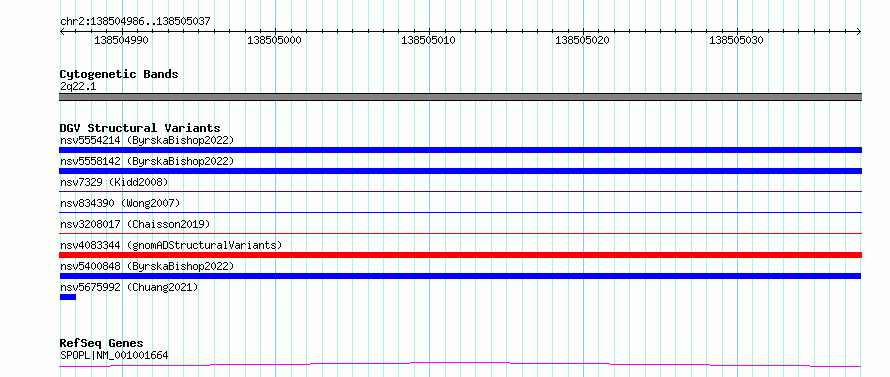This screenshot has width=890, height=377.
Task: Click the thin purple line under nsv7329
Action: click(x=460, y=191)
